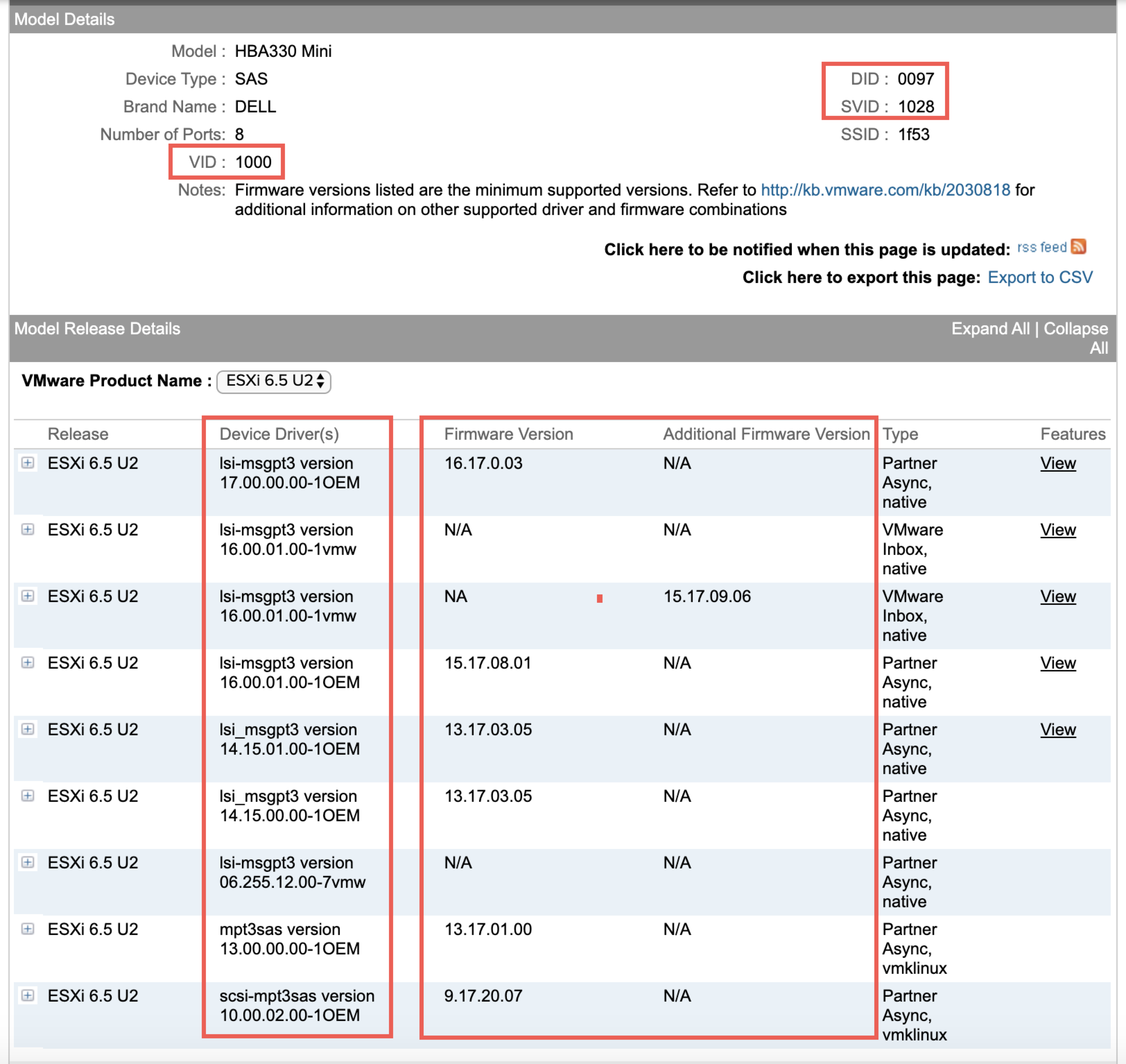1126x1064 pixels.
Task: View features for firmware 16.17.0.03 row
Action: pos(1058,463)
